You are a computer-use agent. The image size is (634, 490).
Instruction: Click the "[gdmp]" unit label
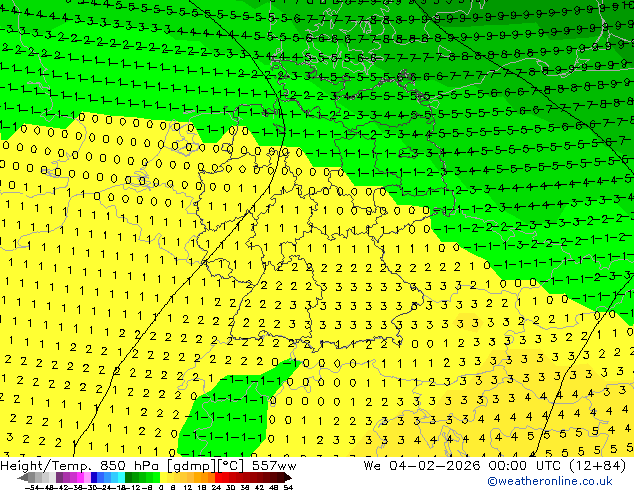click(191, 467)
